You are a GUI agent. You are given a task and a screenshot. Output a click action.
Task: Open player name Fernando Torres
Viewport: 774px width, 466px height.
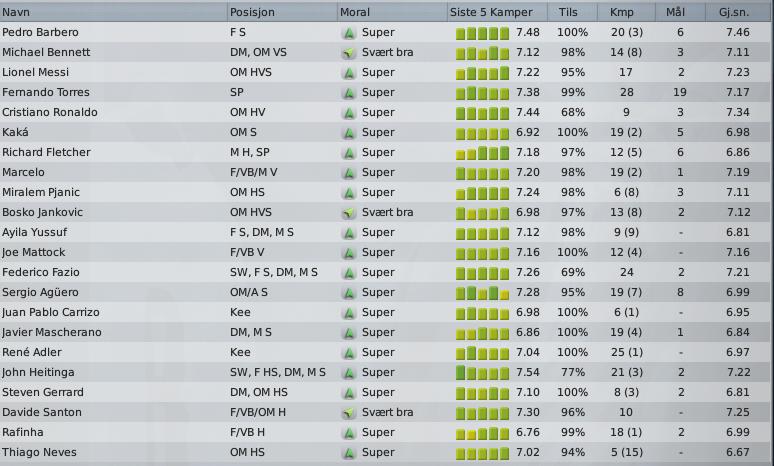pyautogui.click(x=46, y=92)
